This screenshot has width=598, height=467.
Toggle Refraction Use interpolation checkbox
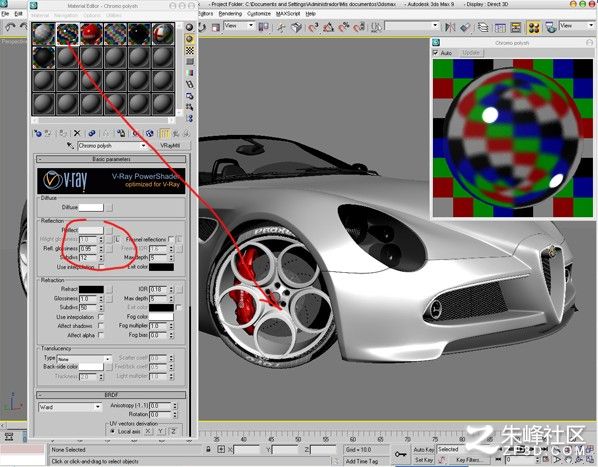[101, 317]
